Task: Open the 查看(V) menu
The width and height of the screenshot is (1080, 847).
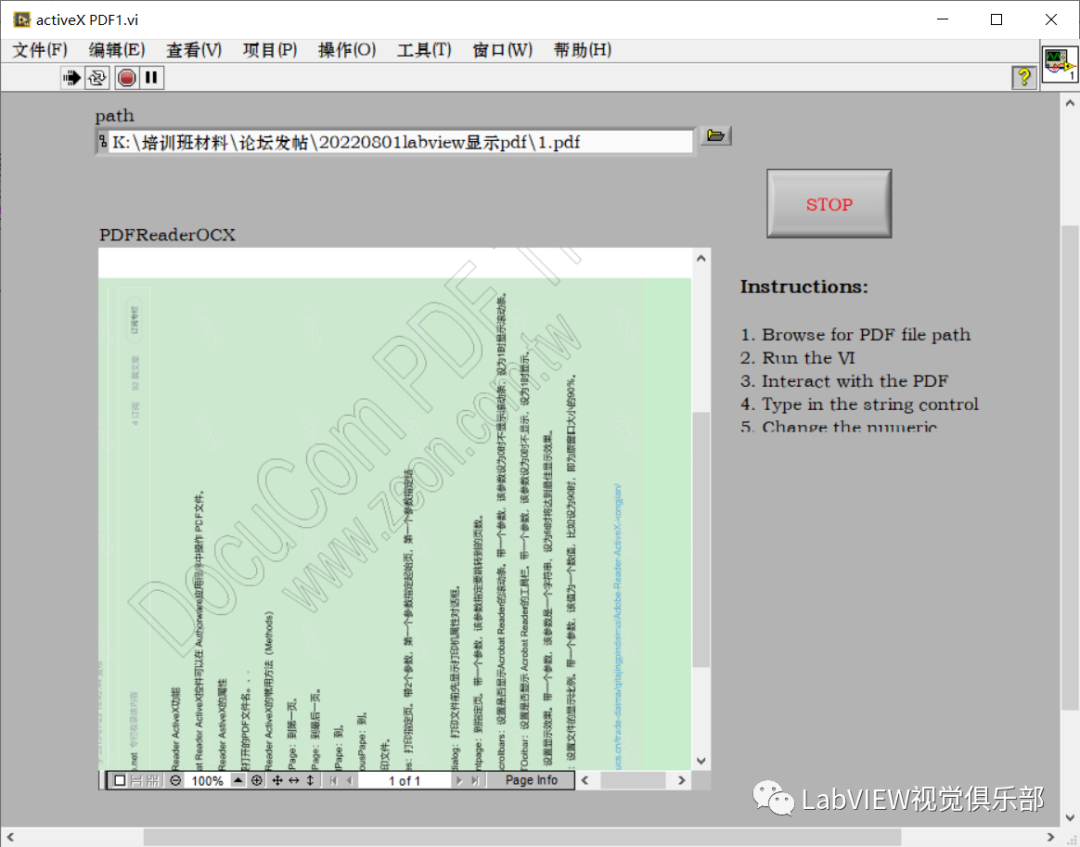Action: click(x=194, y=50)
